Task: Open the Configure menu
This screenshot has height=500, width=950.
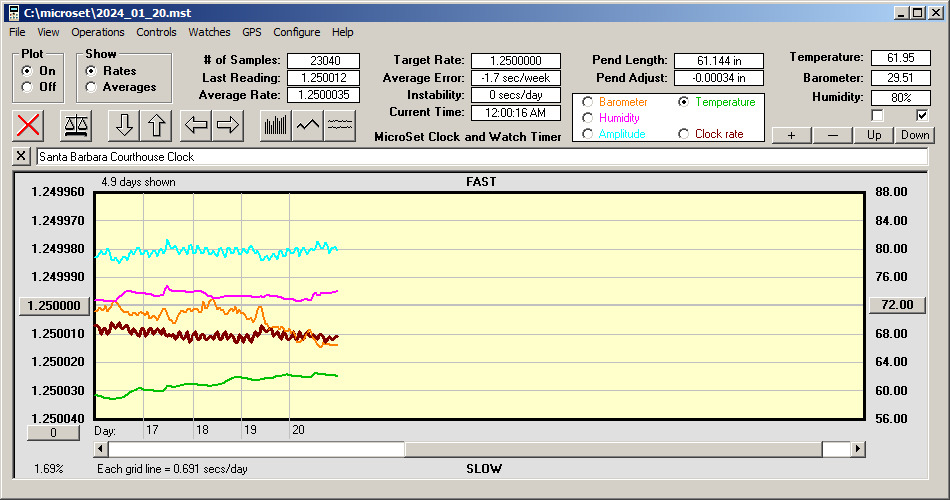Action: (297, 32)
